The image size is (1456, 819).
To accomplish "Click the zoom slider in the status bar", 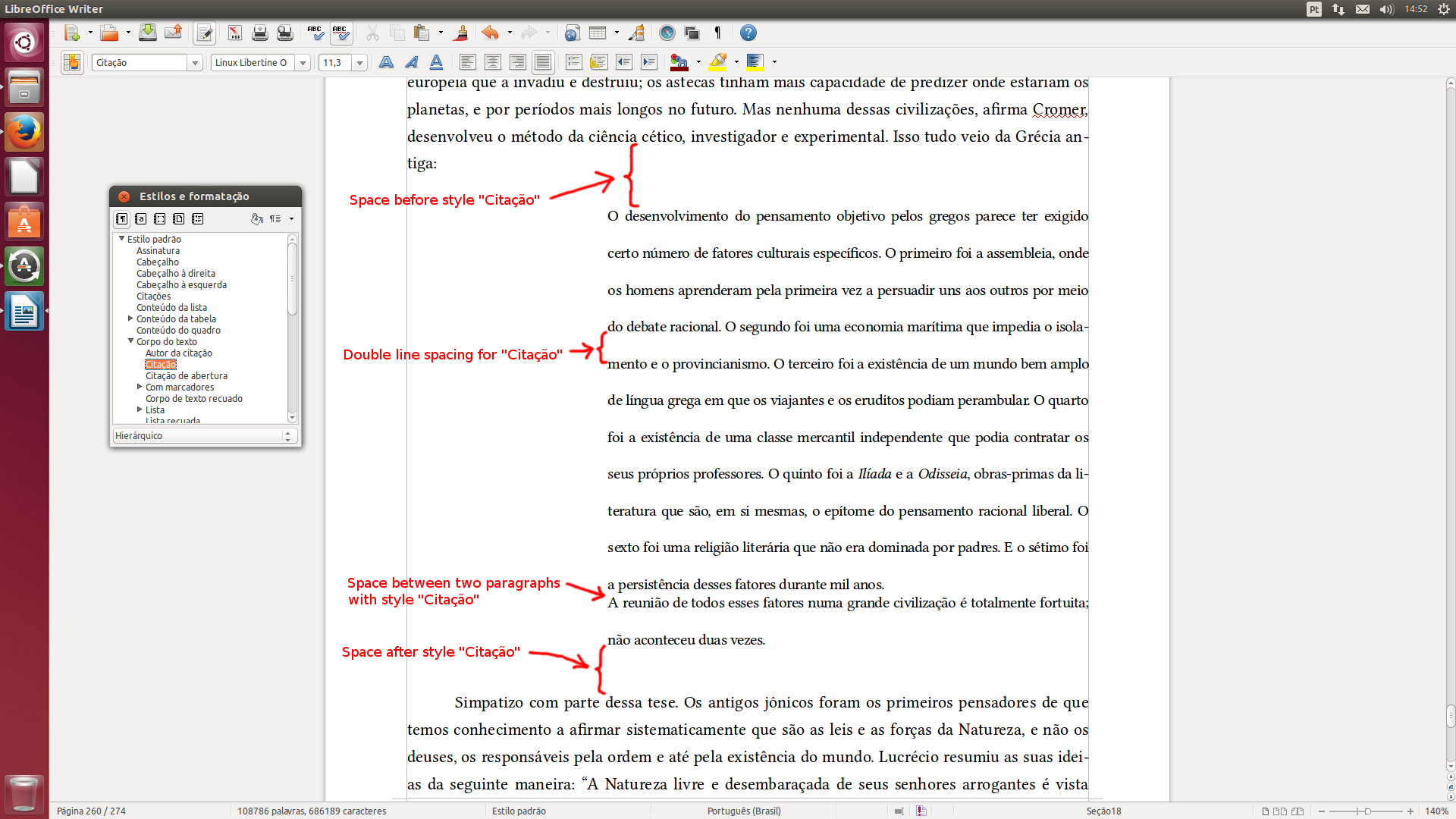I will coord(1367,811).
